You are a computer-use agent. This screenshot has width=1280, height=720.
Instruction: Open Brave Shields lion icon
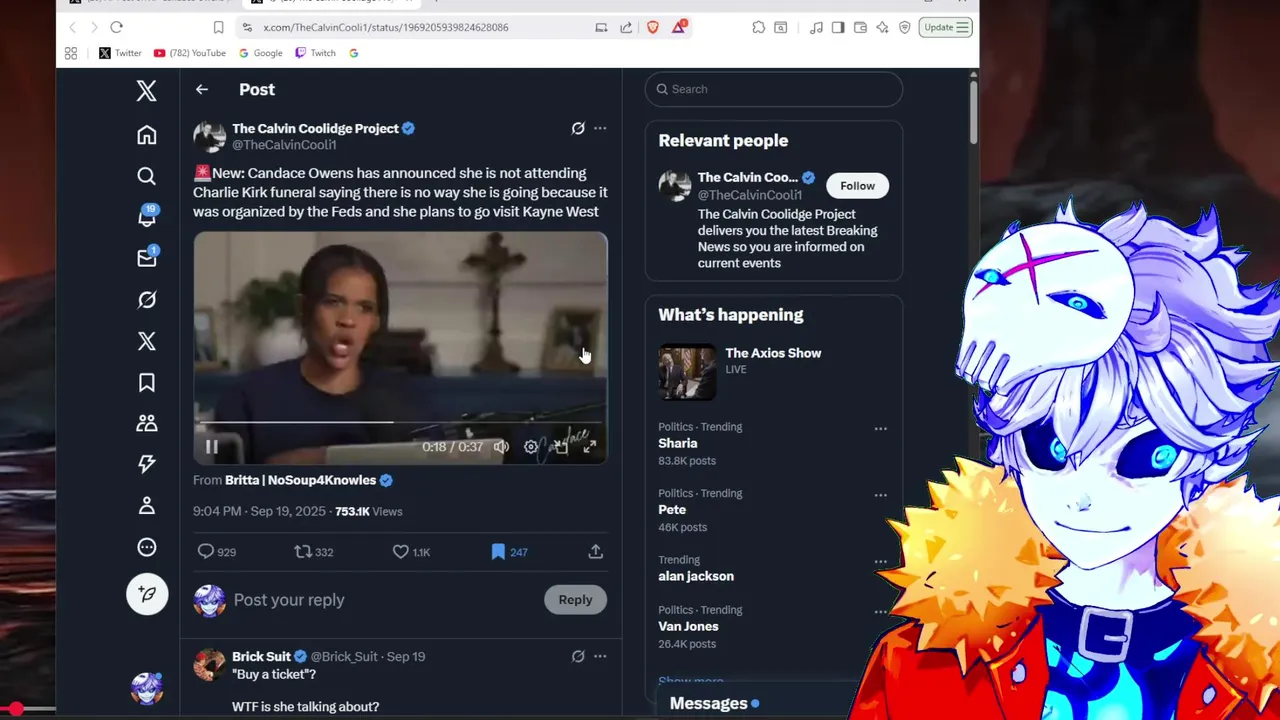click(x=653, y=27)
